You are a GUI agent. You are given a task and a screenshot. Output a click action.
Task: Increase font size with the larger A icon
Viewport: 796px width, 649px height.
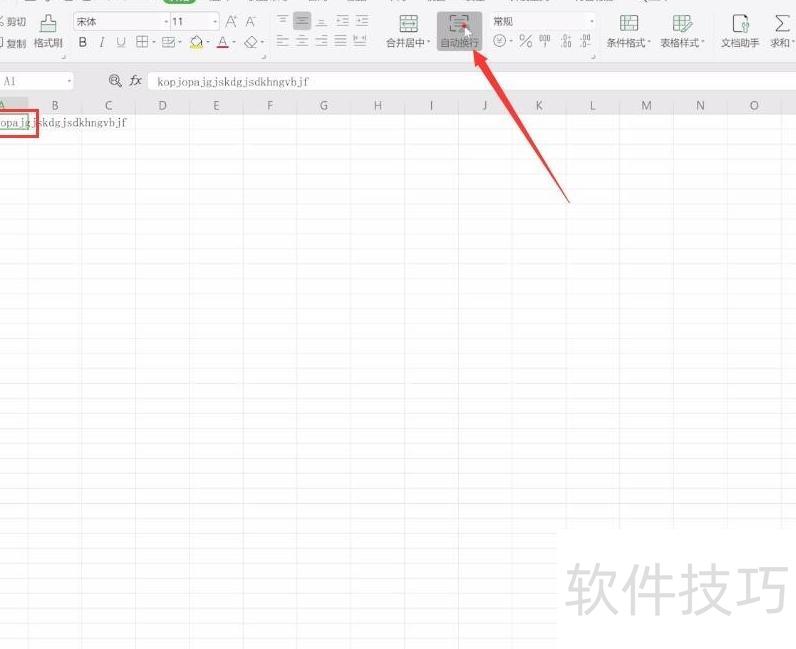click(231, 22)
